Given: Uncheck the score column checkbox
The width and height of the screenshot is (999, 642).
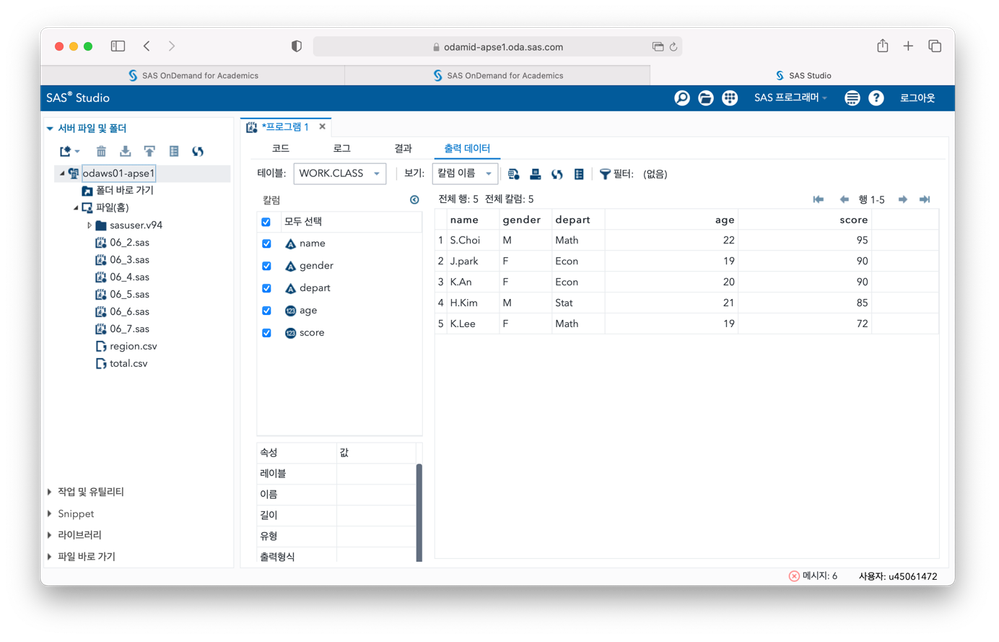Looking at the screenshot, I should pyautogui.click(x=266, y=333).
